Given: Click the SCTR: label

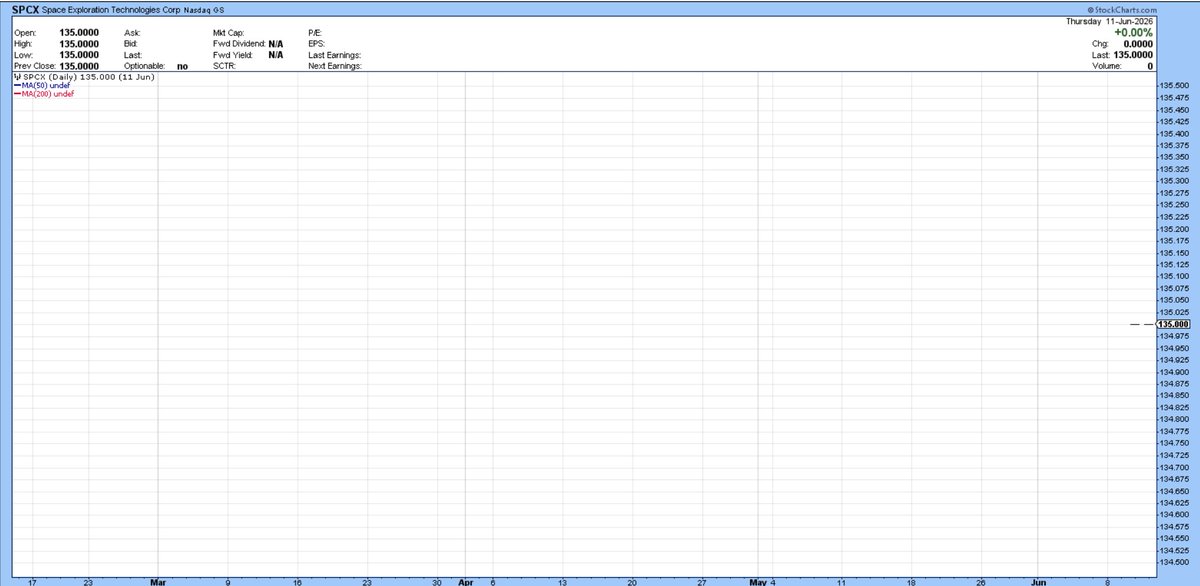Looking at the screenshot, I should click(x=224, y=66).
